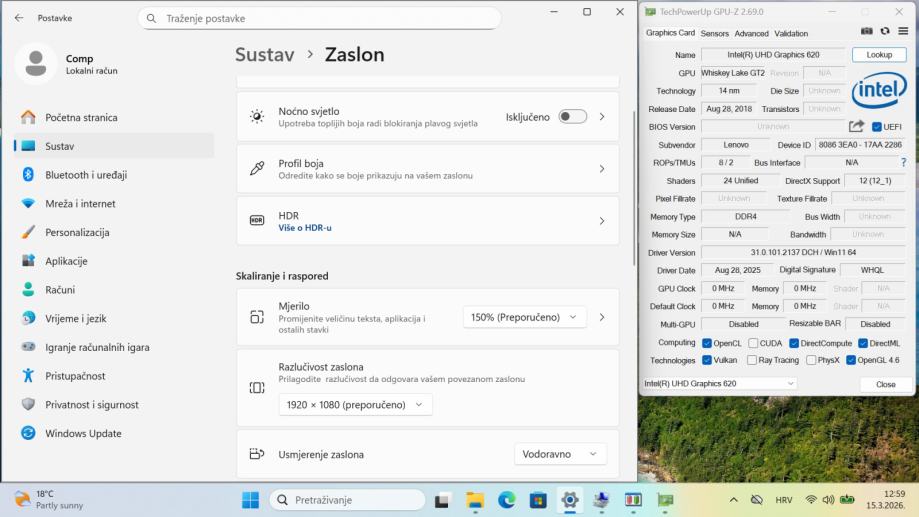Open the Windows Start button

tap(250, 500)
